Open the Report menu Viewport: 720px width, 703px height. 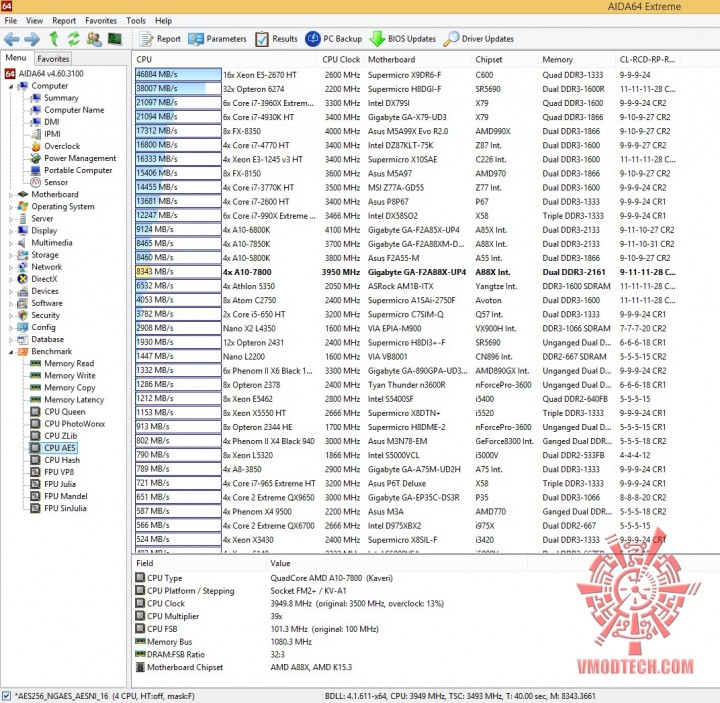[64, 21]
